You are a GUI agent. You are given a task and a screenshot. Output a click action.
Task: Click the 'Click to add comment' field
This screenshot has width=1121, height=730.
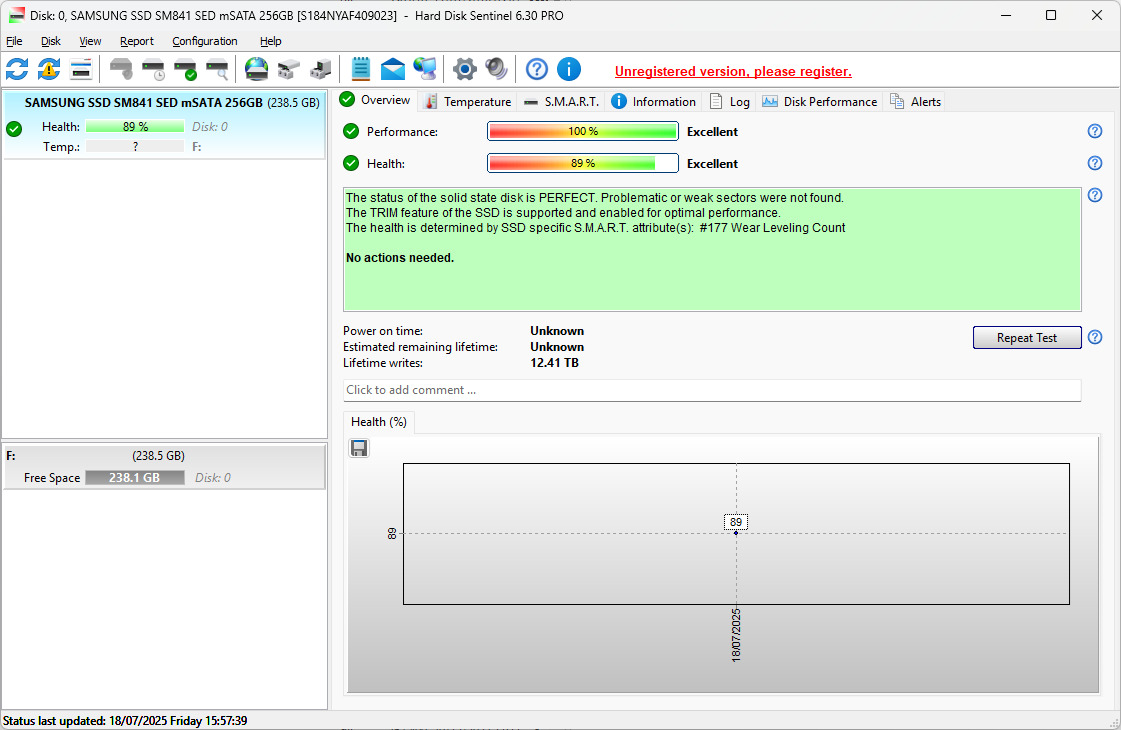tap(711, 390)
